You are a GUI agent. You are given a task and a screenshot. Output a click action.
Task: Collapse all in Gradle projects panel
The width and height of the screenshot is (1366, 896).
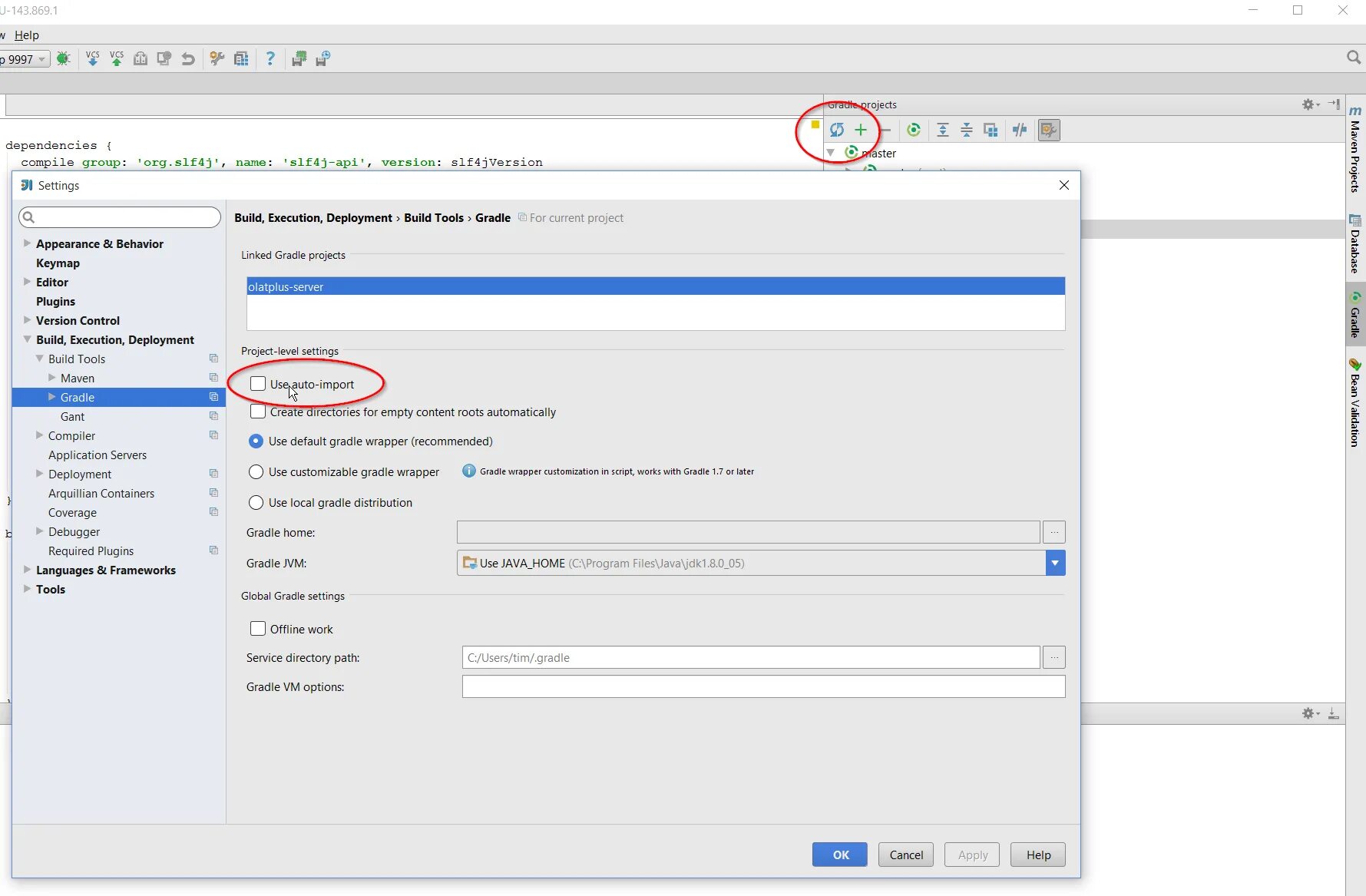tap(967, 130)
